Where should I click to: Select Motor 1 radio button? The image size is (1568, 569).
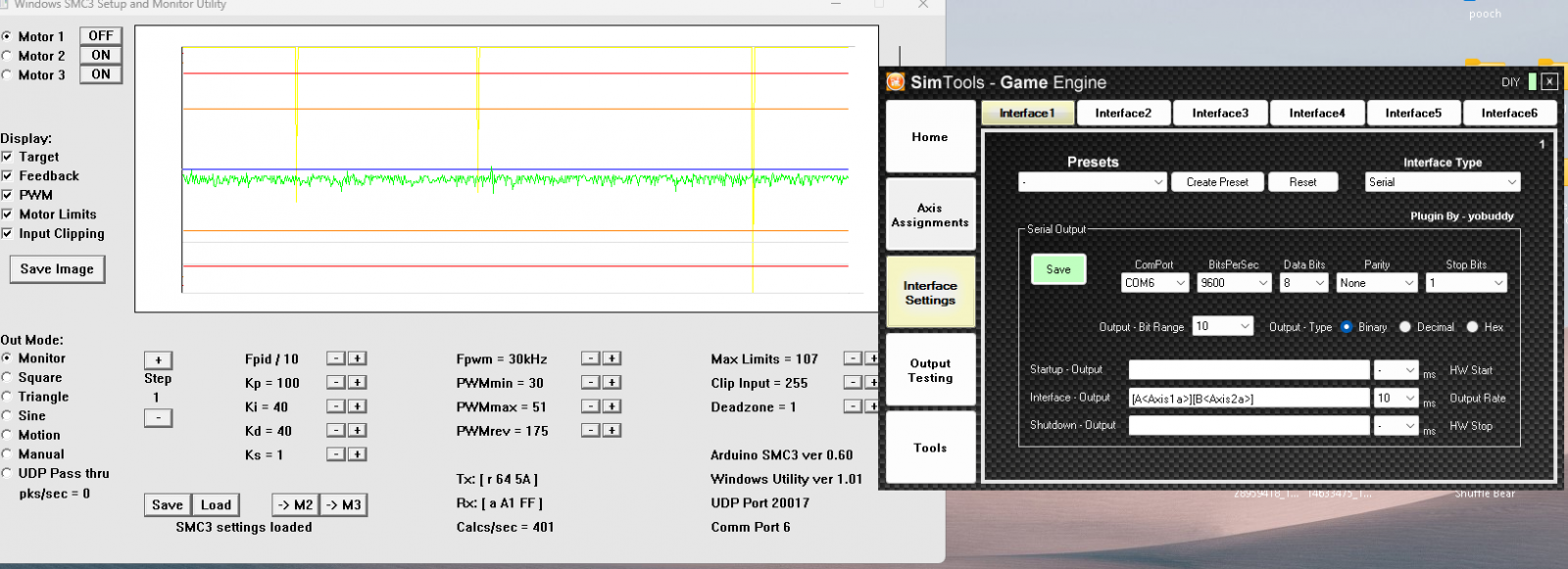7,36
